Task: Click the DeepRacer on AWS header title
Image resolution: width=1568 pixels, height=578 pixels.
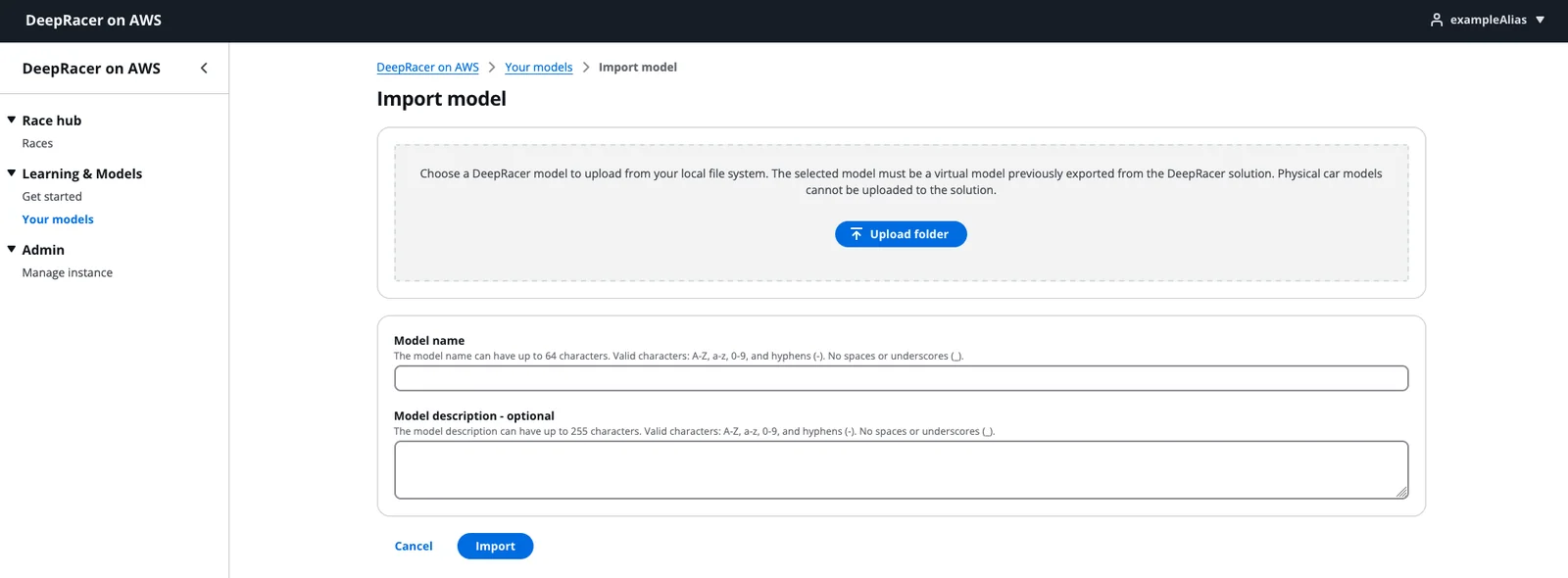Action: pyautogui.click(x=93, y=21)
